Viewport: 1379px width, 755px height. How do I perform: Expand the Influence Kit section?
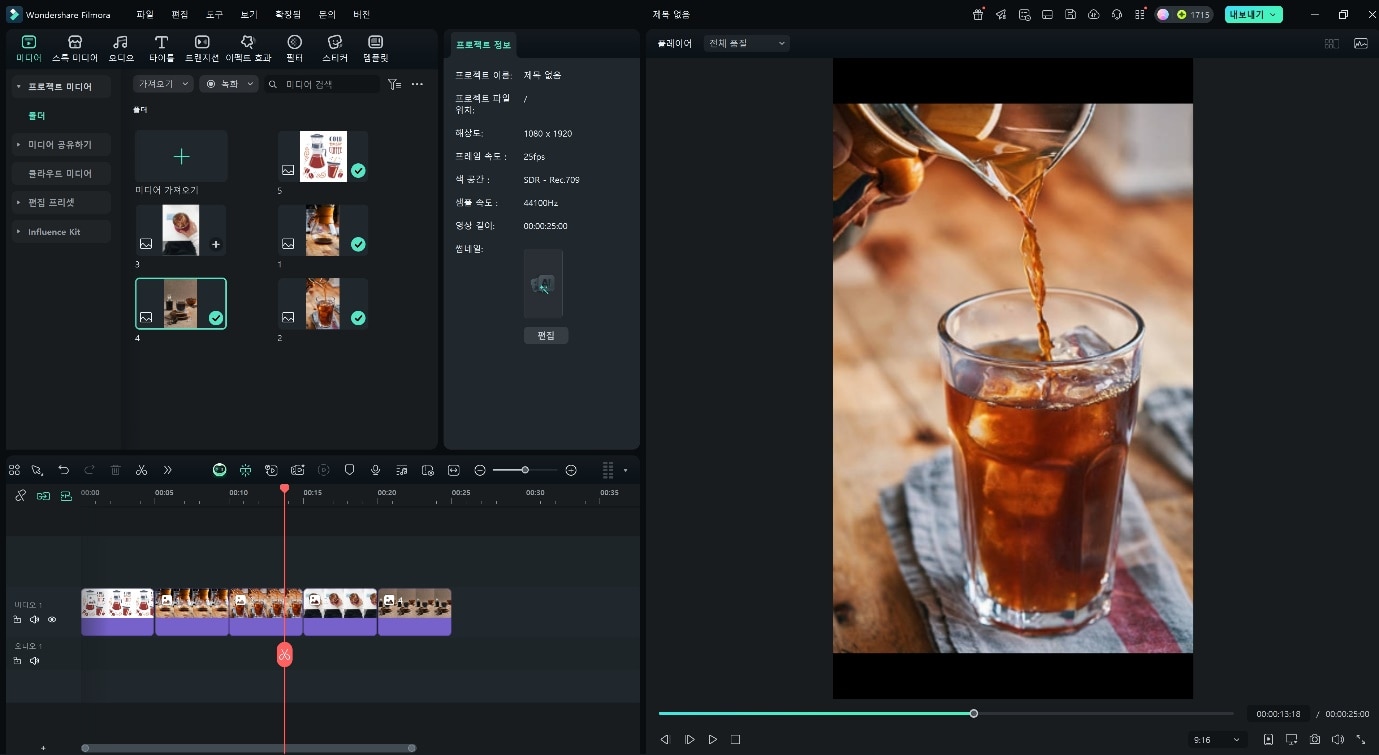point(18,232)
